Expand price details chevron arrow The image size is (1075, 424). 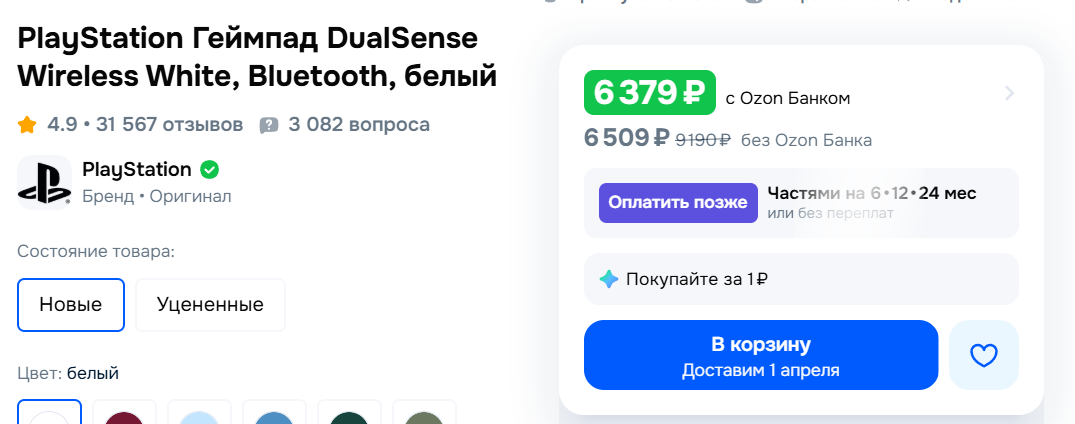pyautogui.click(x=1009, y=94)
